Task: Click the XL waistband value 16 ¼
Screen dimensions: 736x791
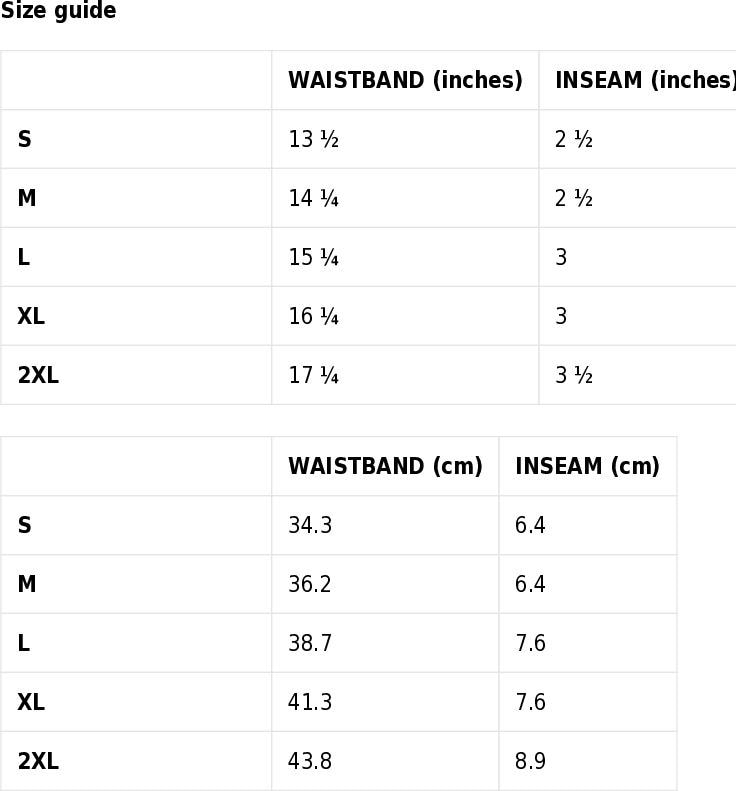Action: 313,316
